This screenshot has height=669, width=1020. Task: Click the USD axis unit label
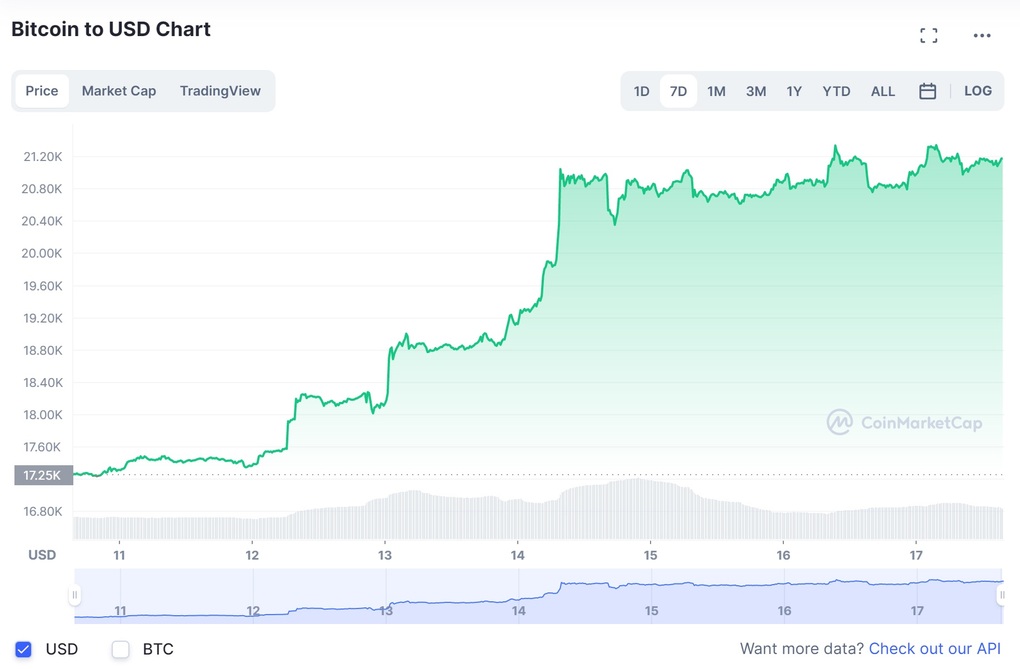pyautogui.click(x=42, y=554)
